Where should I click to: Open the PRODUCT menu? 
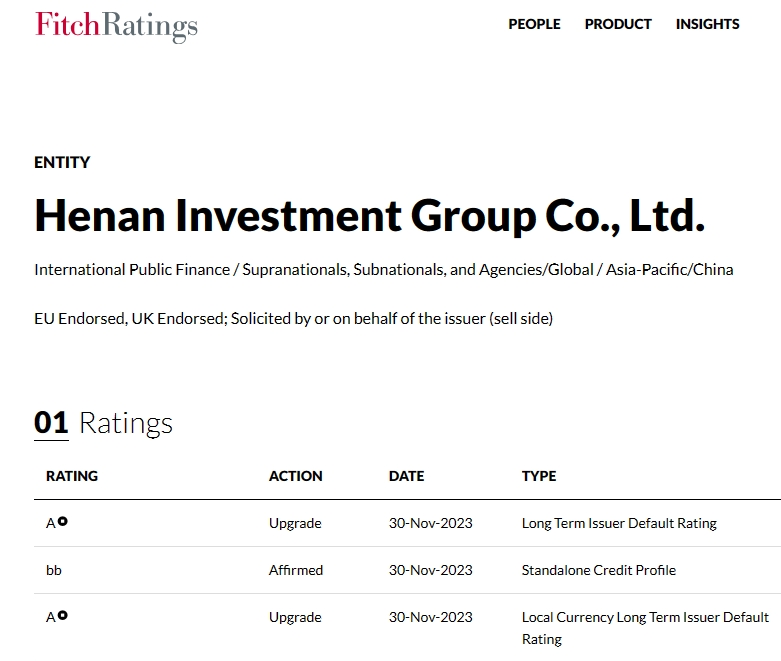618,24
